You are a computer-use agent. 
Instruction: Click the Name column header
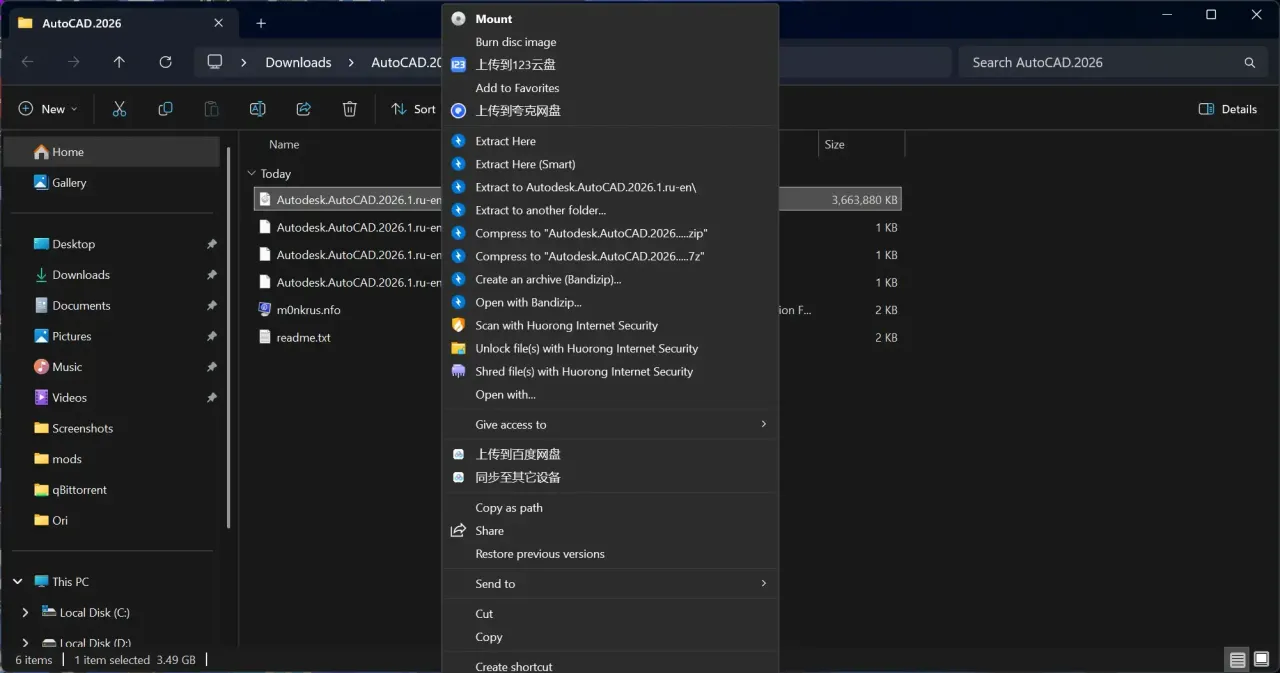(x=284, y=145)
